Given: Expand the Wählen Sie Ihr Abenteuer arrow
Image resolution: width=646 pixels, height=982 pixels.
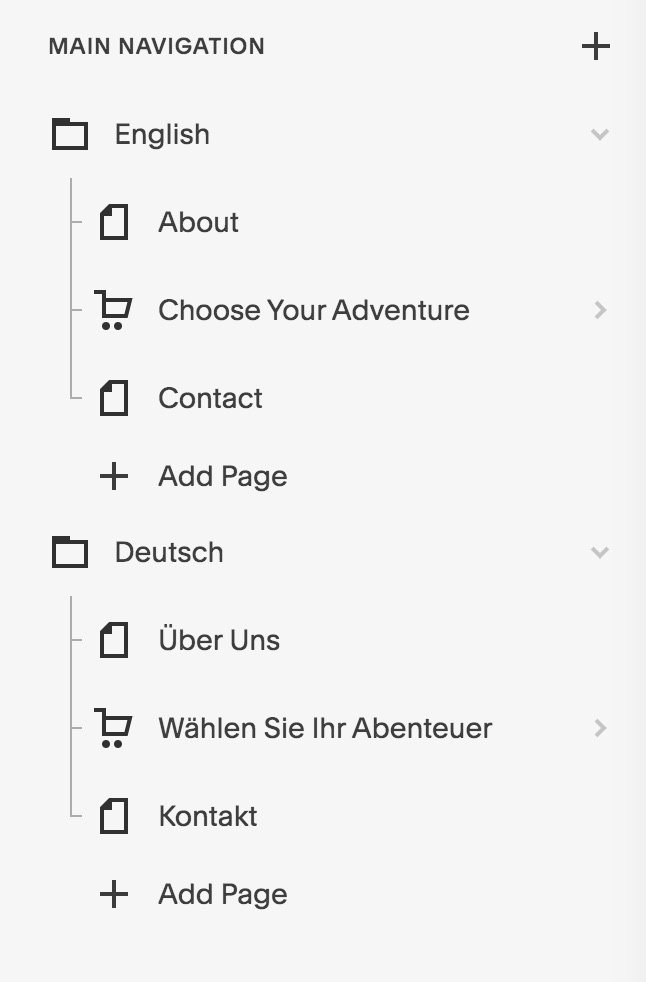Looking at the screenshot, I should 600,728.
